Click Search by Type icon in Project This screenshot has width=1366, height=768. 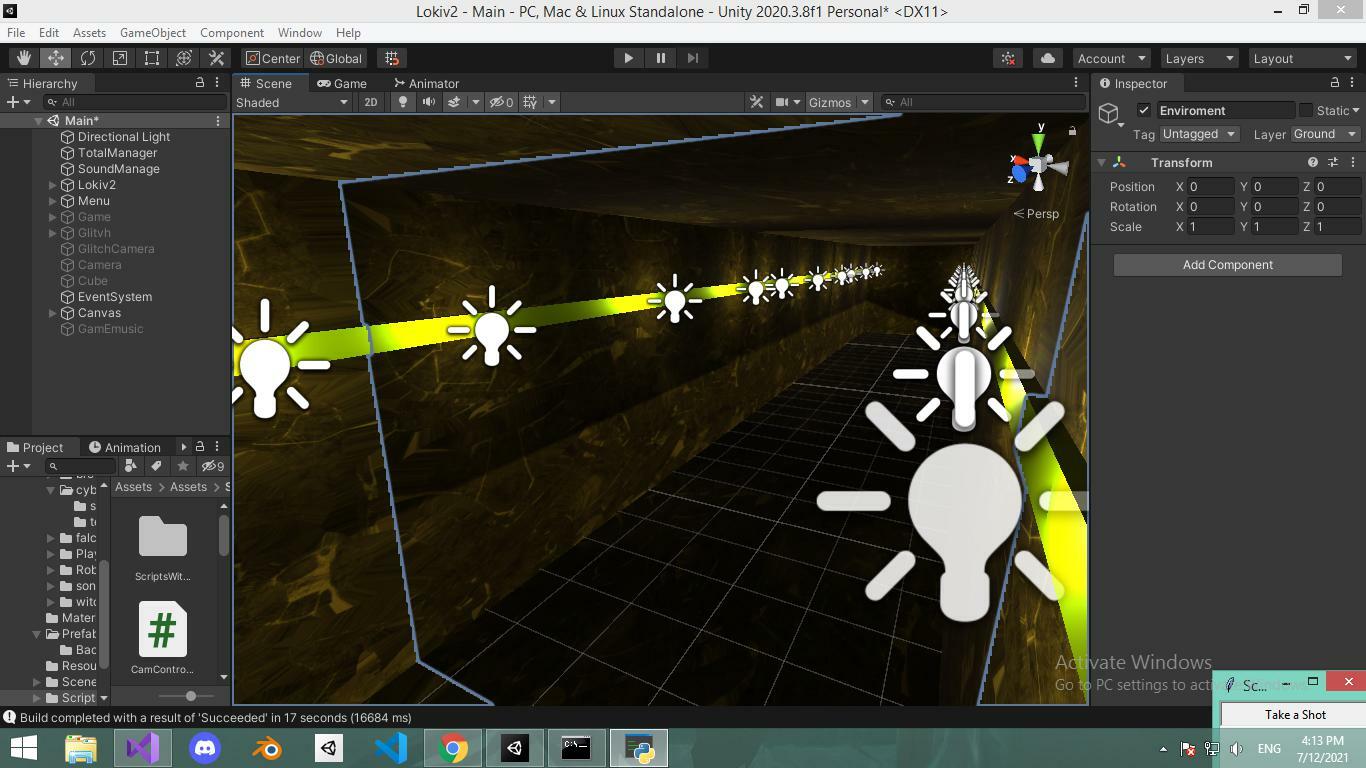coord(130,466)
